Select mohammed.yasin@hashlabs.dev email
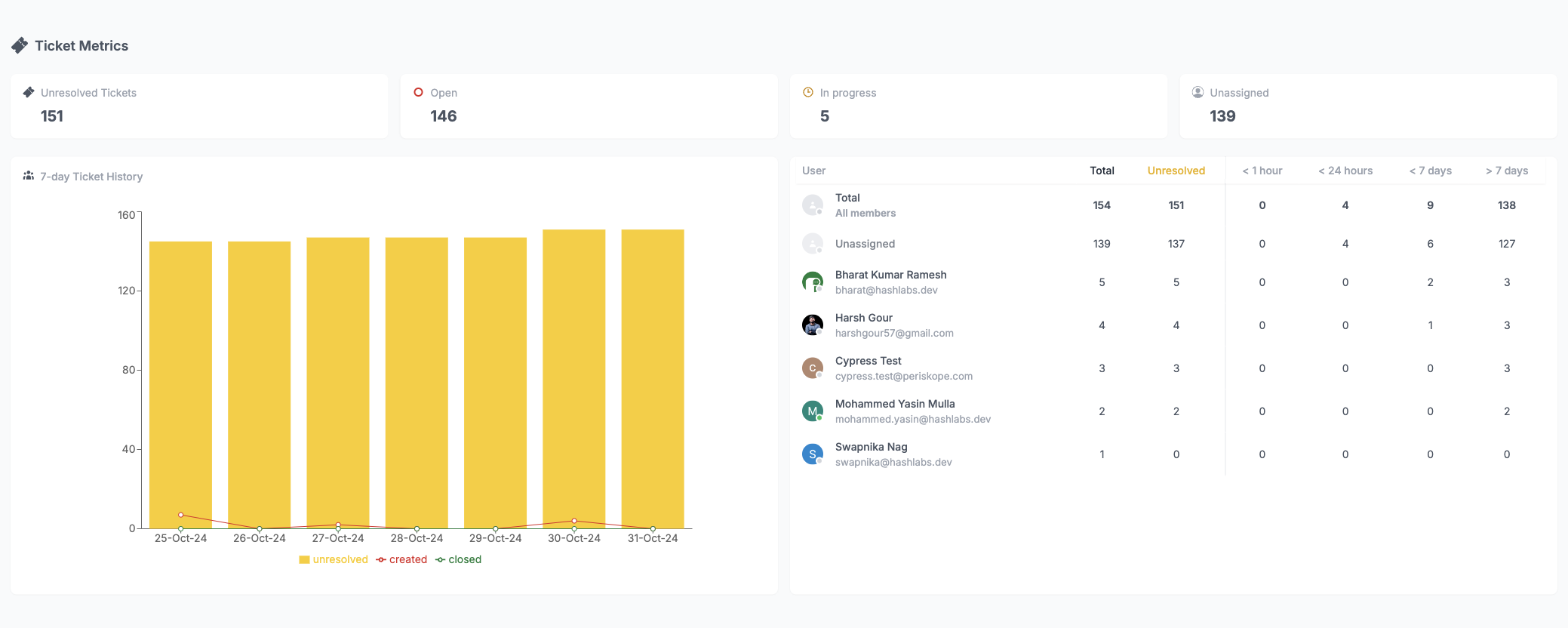 click(x=913, y=419)
